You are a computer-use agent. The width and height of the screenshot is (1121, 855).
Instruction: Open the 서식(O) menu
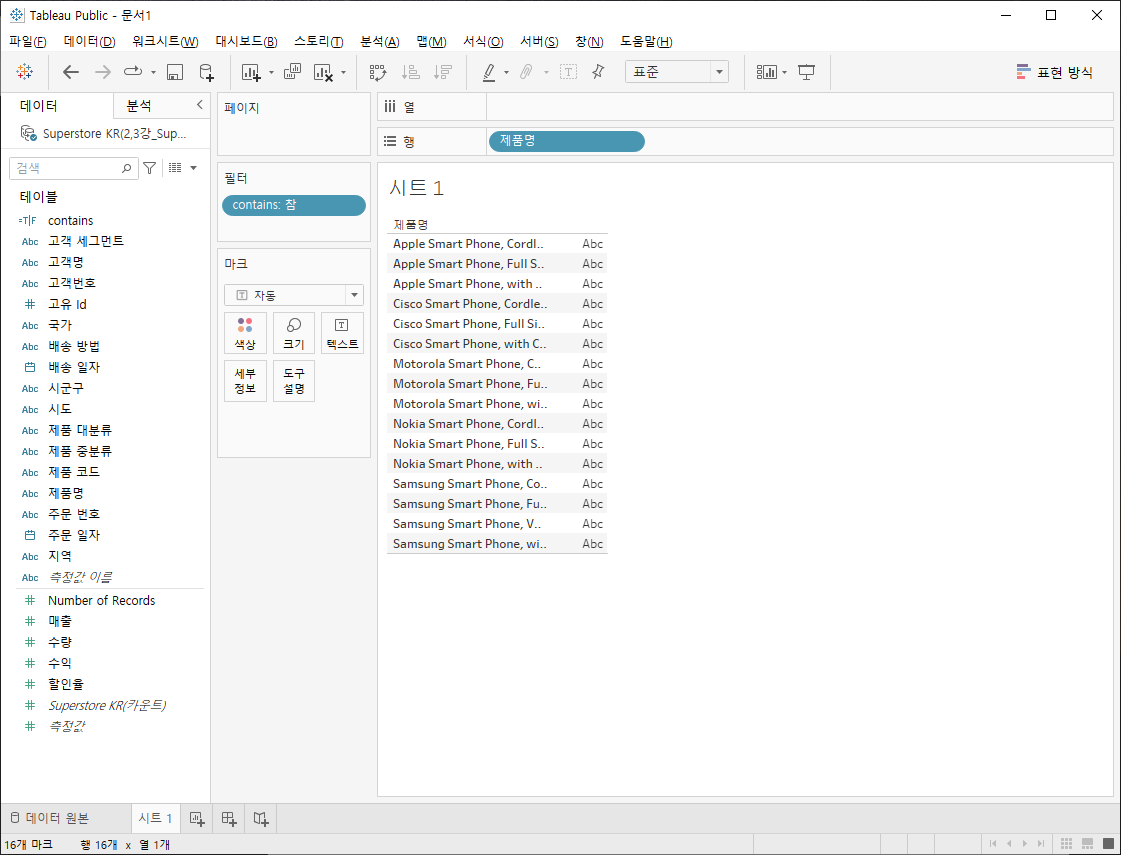tap(483, 41)
